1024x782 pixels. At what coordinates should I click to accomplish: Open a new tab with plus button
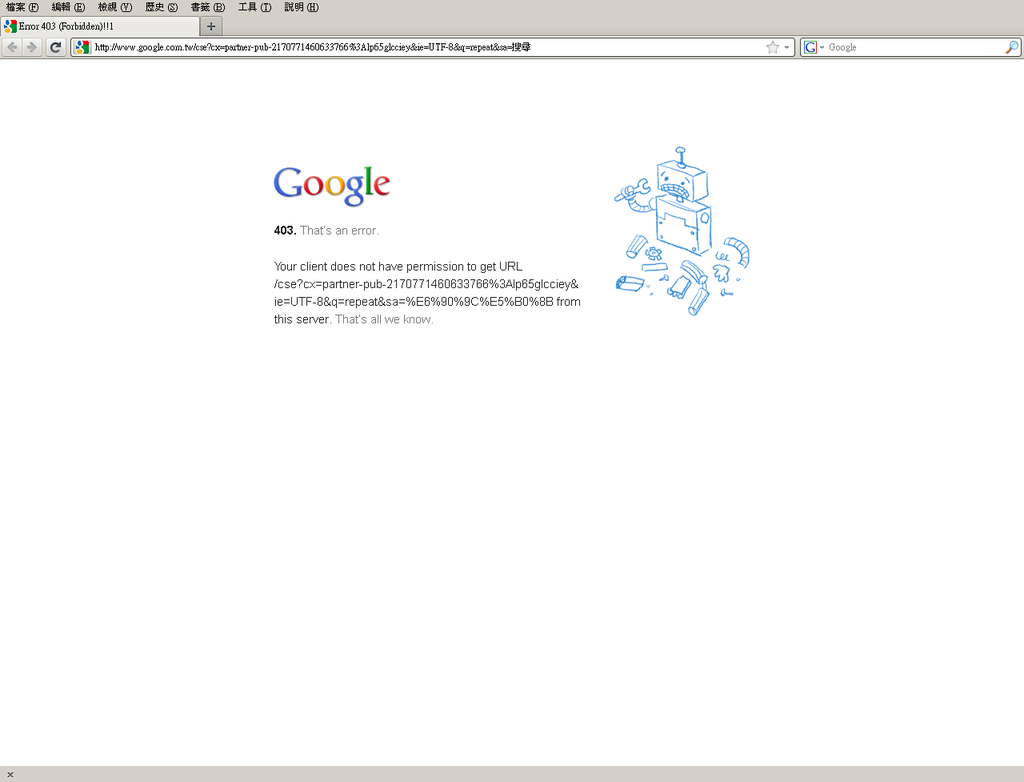(211, 26)
